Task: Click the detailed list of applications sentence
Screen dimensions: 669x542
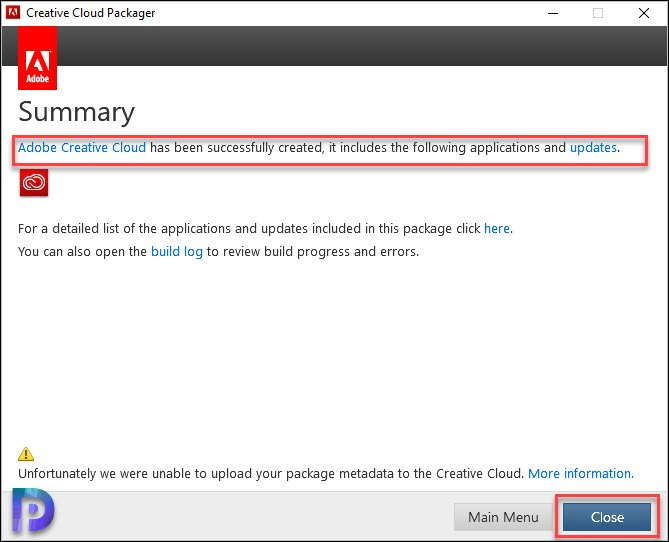Action: click(265, 229)
